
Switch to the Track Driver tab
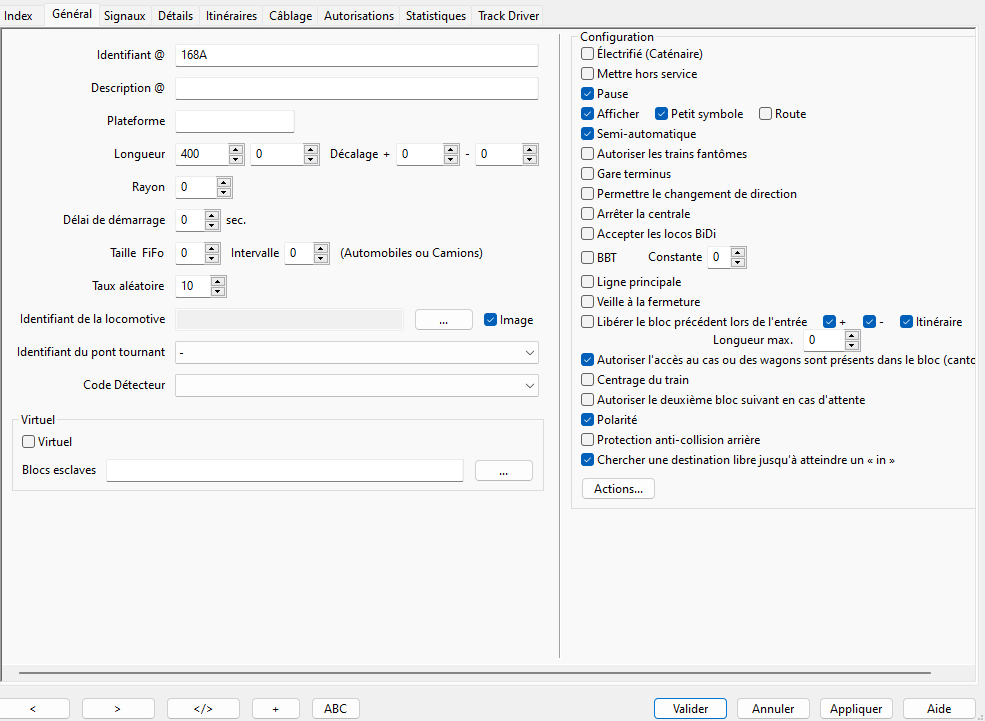click(508, 16)
